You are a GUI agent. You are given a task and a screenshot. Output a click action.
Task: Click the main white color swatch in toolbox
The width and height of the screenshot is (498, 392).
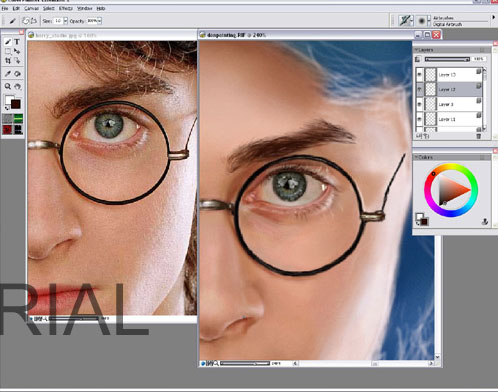point(9,100)
